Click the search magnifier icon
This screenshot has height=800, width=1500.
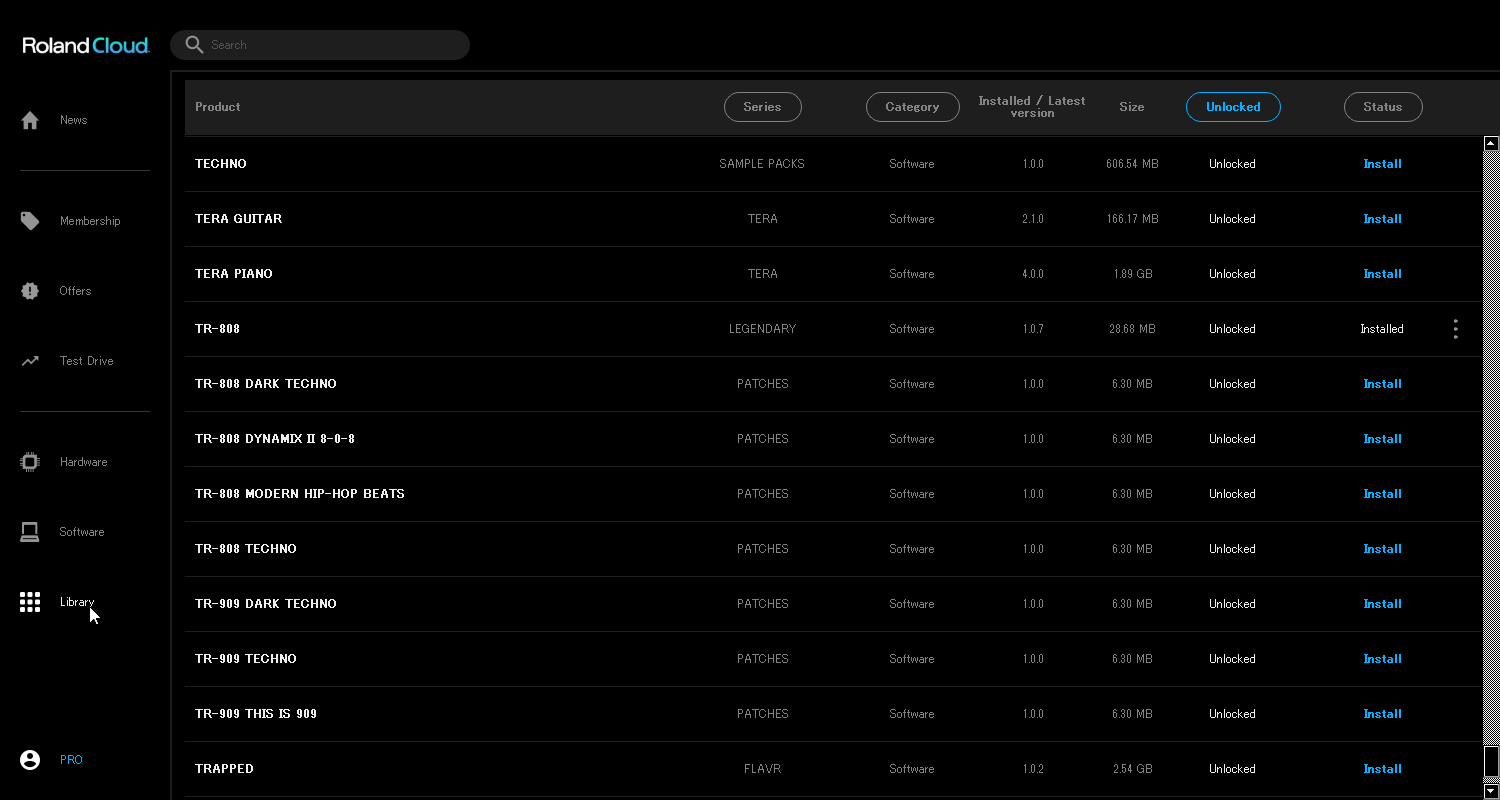pyautogui.click(x=195, y=45)
